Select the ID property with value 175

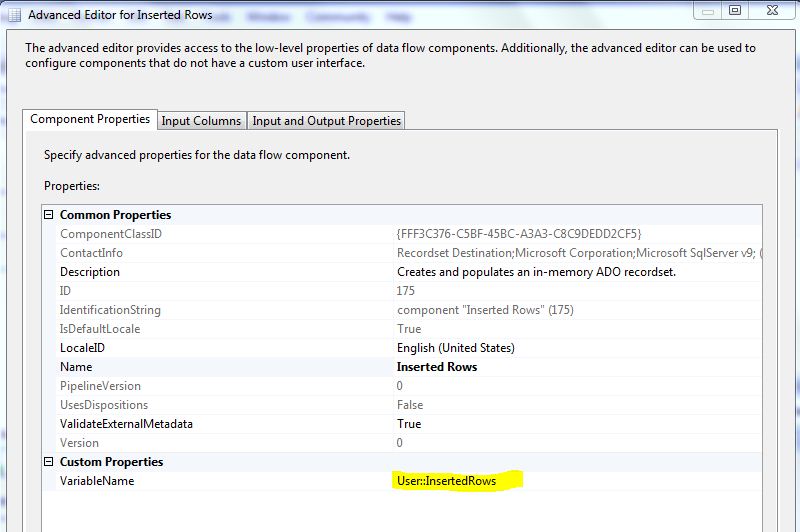click(x=68, y=291)
